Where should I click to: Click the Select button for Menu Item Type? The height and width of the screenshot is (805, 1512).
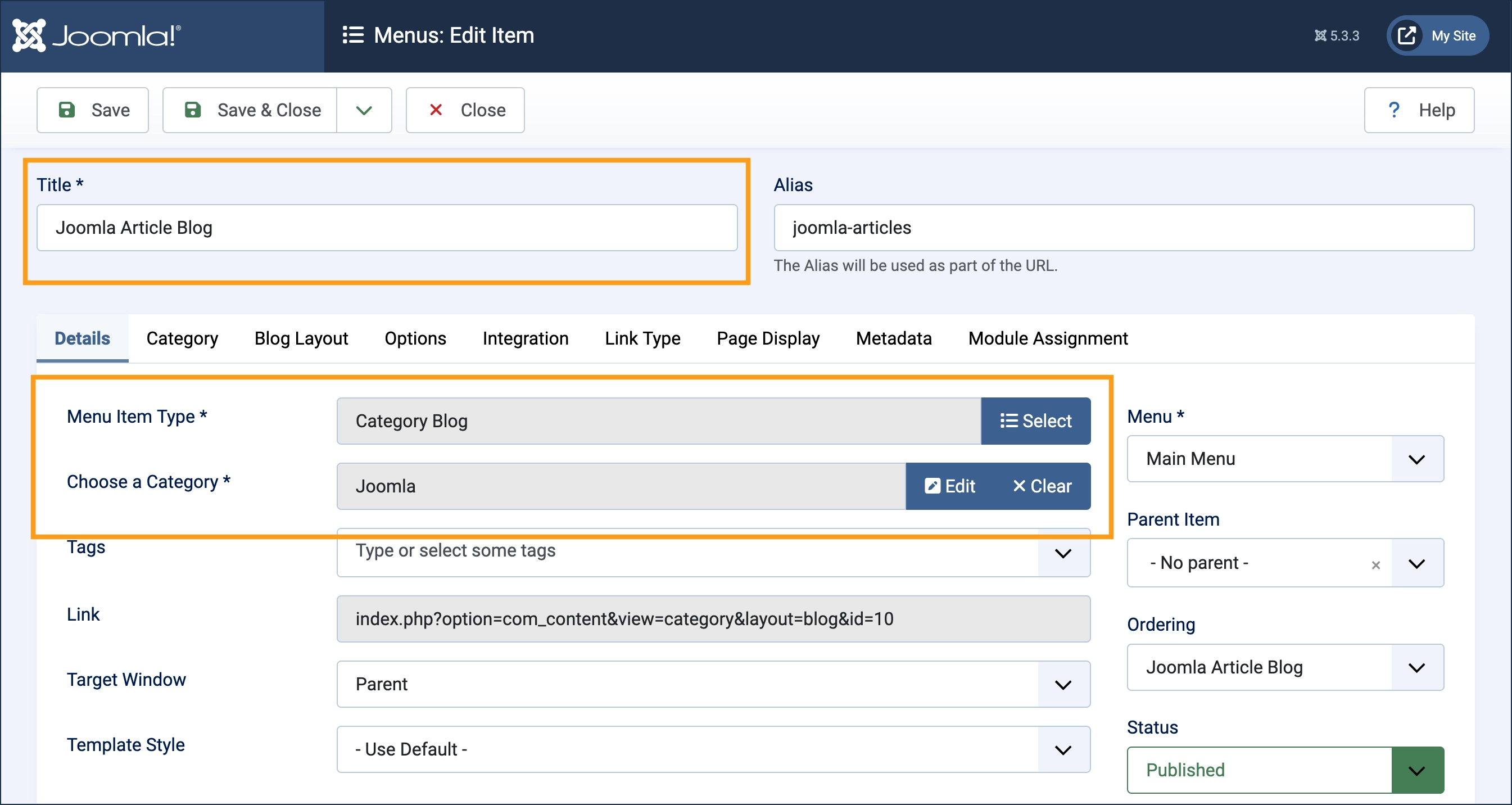click(1036, 420)
